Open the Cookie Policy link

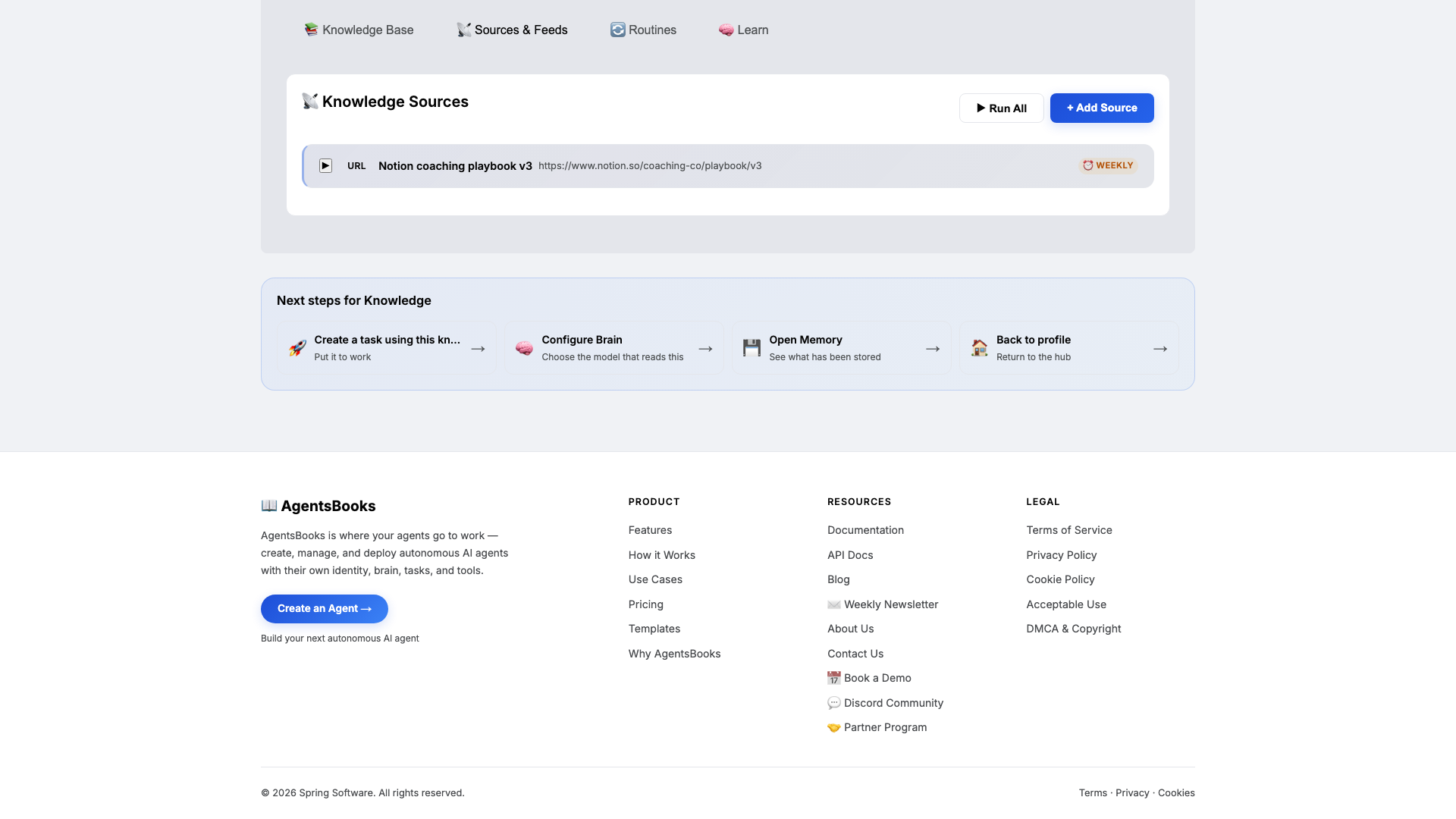1060,579
